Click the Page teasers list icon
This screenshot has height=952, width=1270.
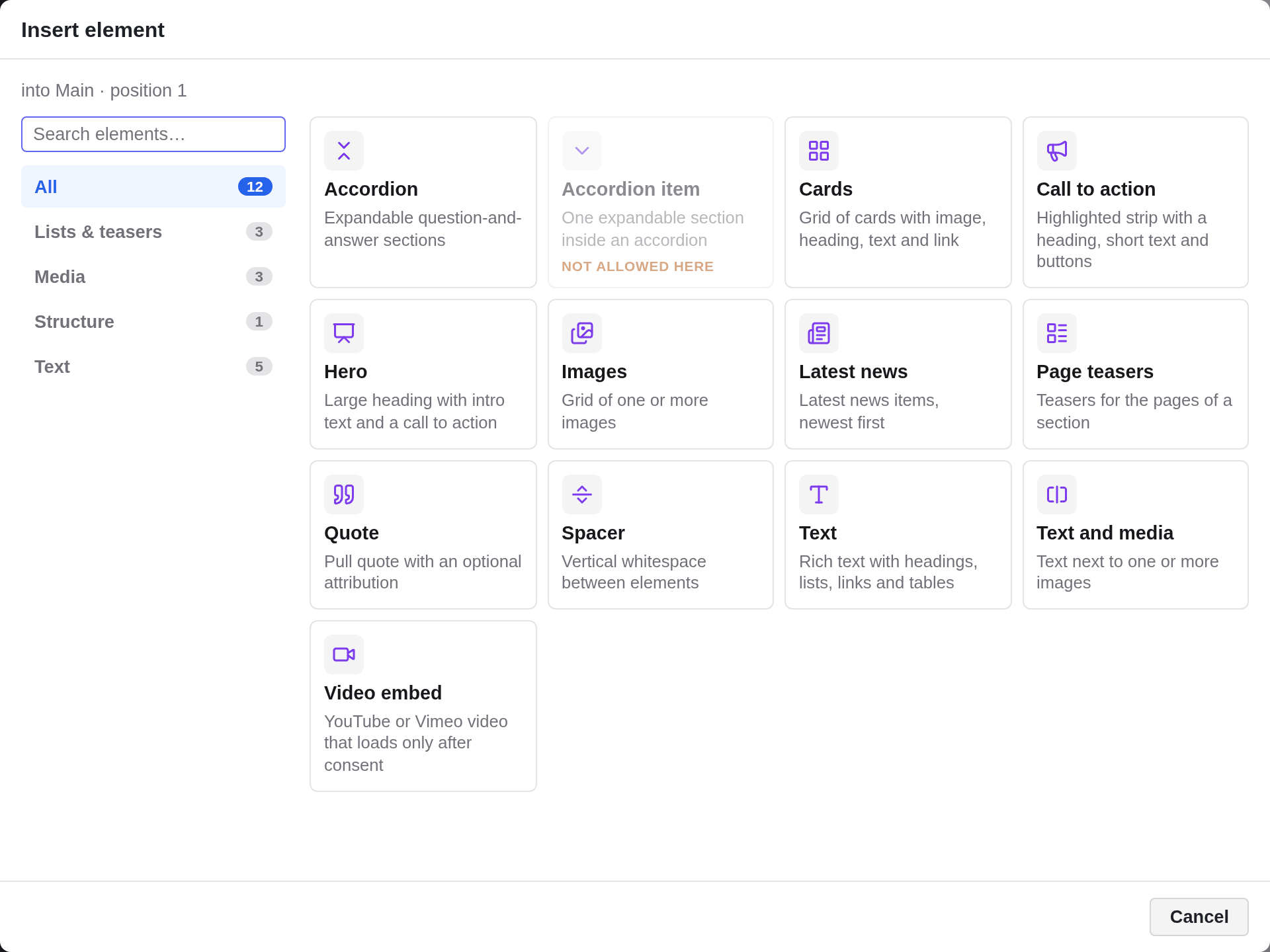point(1057,333)
